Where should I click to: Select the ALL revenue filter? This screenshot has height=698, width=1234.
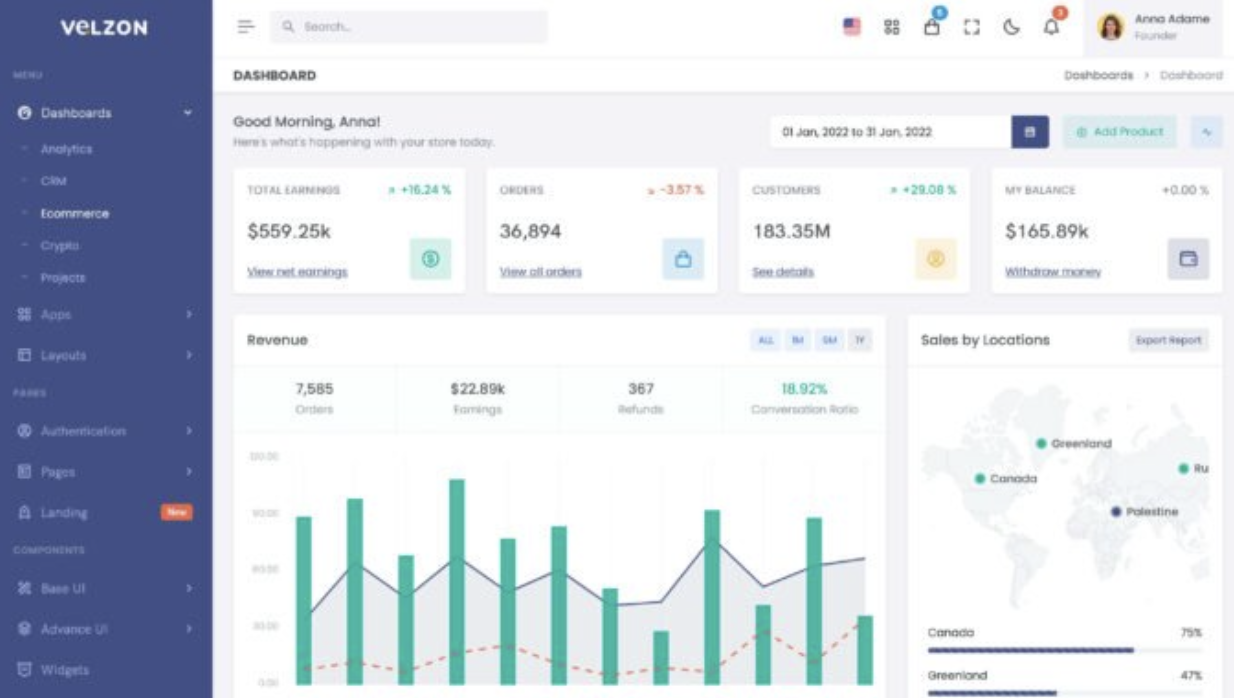coord(766,341)
